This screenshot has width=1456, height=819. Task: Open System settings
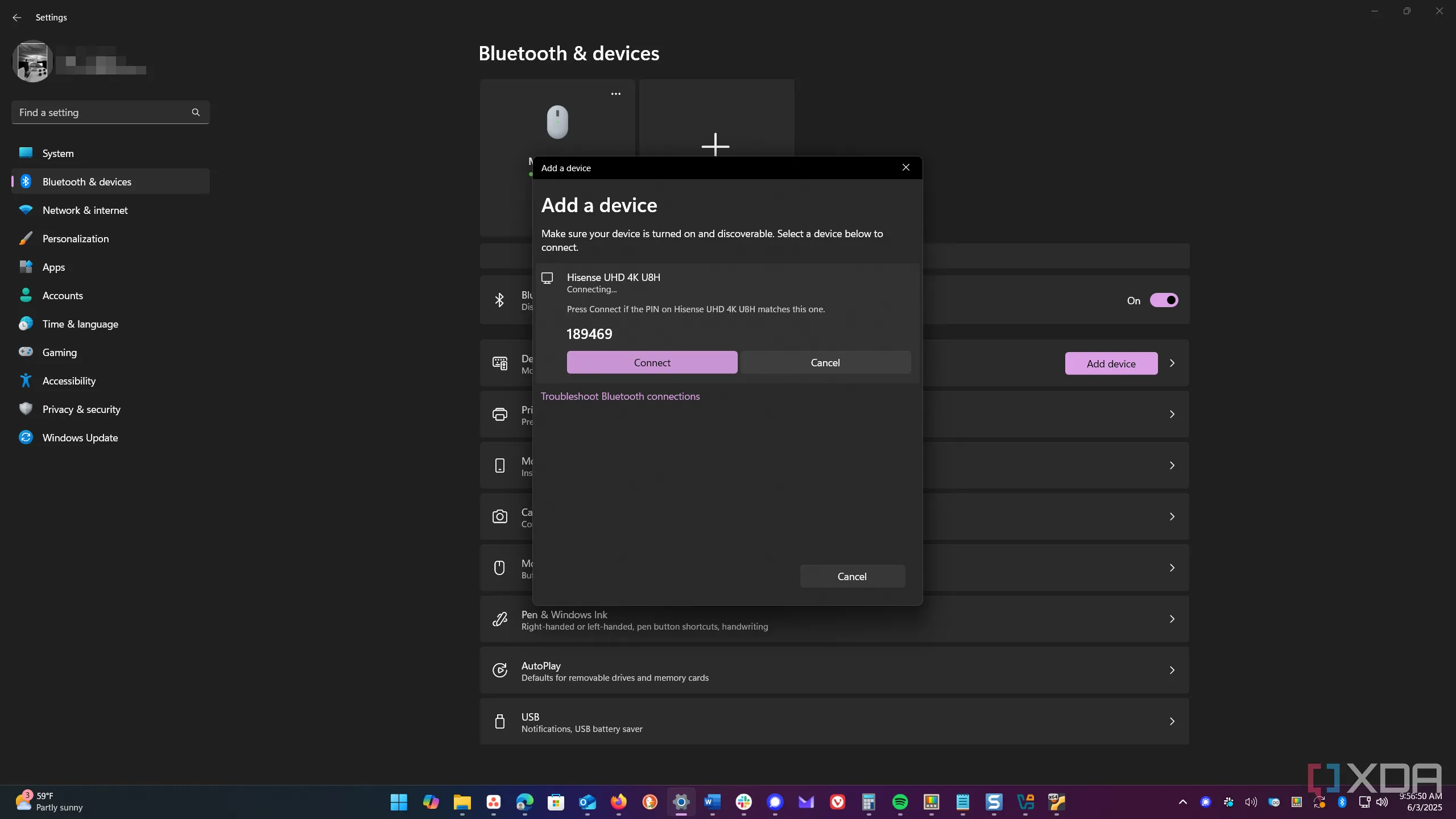click(x=110, y=153)
